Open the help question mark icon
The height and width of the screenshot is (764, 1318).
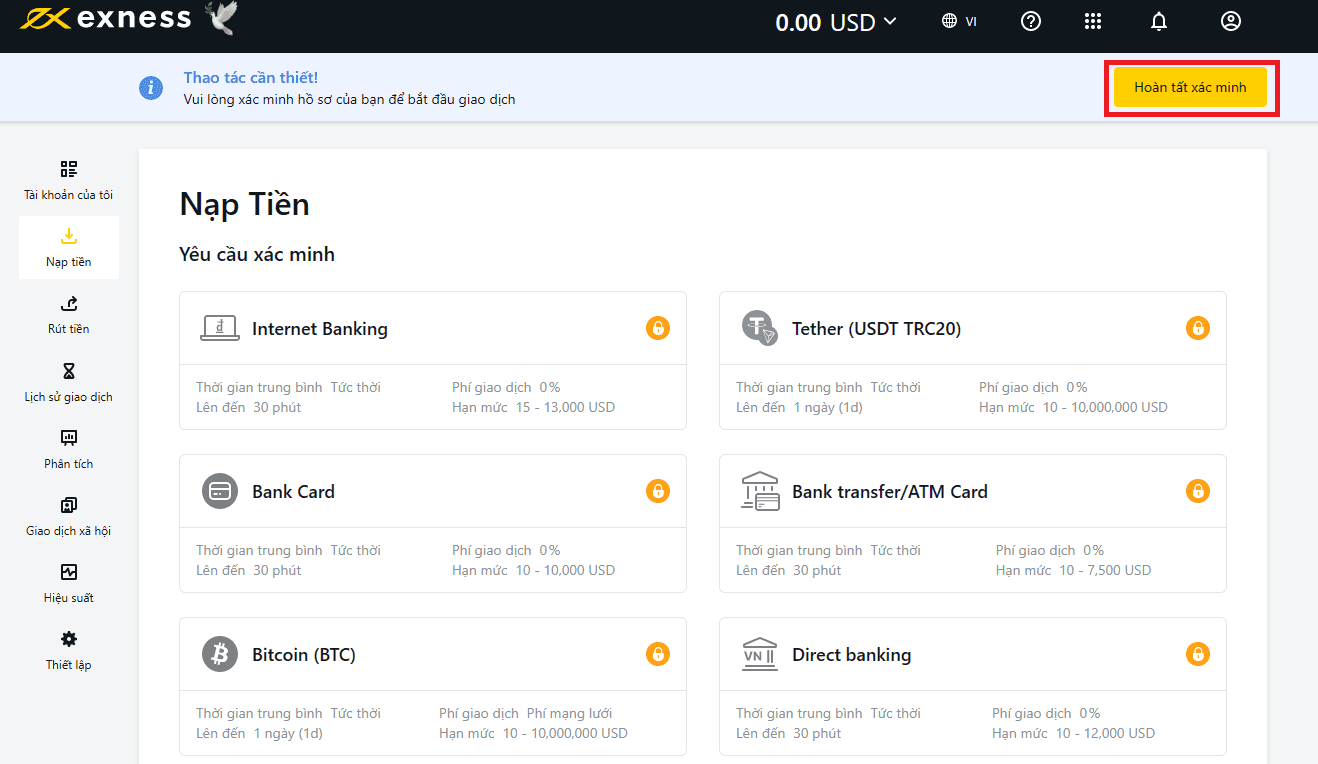click(x=1031, y=21)
